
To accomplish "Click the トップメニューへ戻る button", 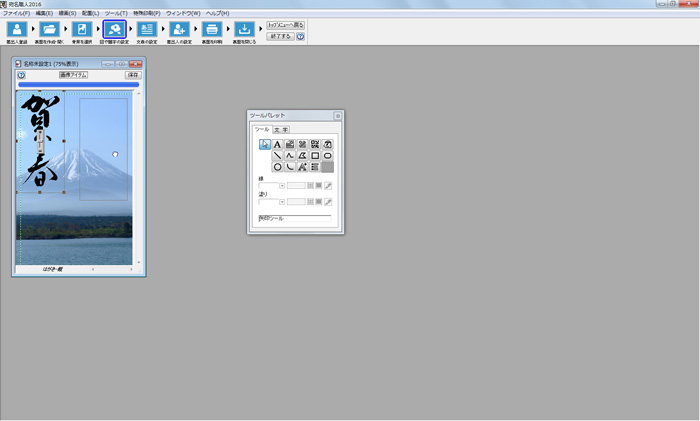I will tap(286, 24).
